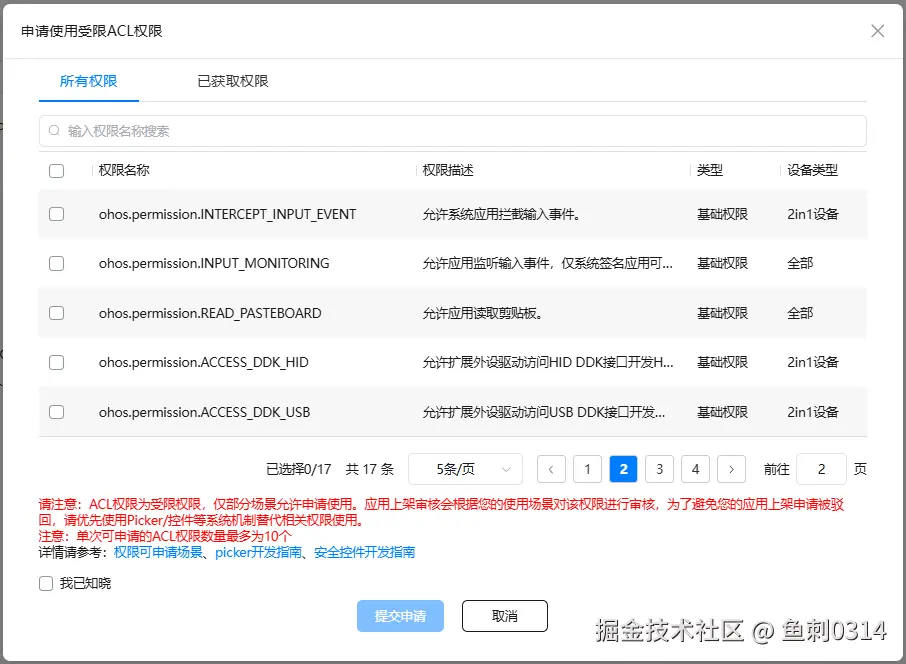Click the 设备类型 column header
The height and width of the screenshot is (664, 906).
click(812, 170)
